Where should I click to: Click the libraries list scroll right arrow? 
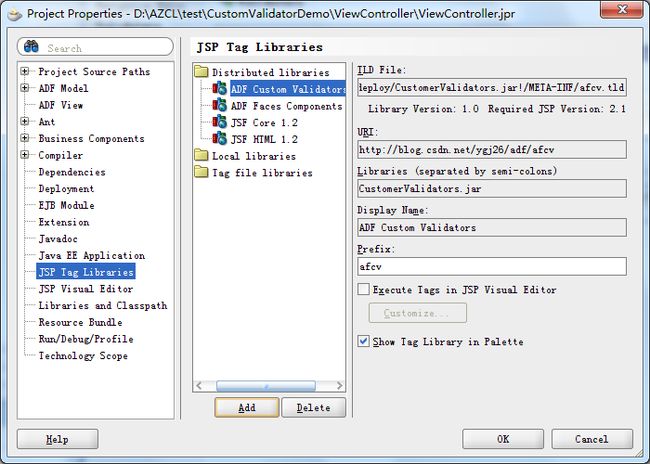pos(340,386)
